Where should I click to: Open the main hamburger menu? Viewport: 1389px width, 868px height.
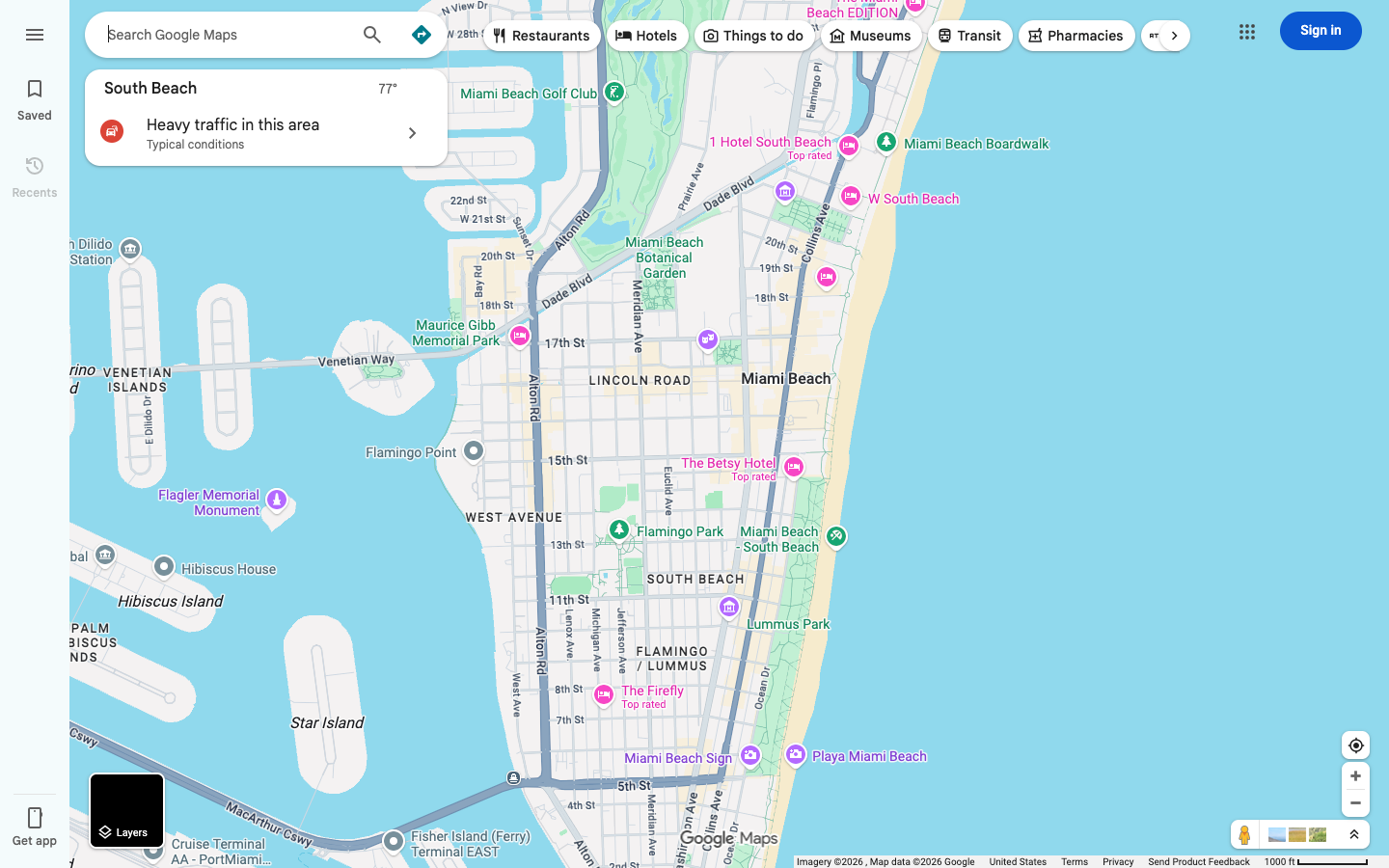[x=35, y=35]
